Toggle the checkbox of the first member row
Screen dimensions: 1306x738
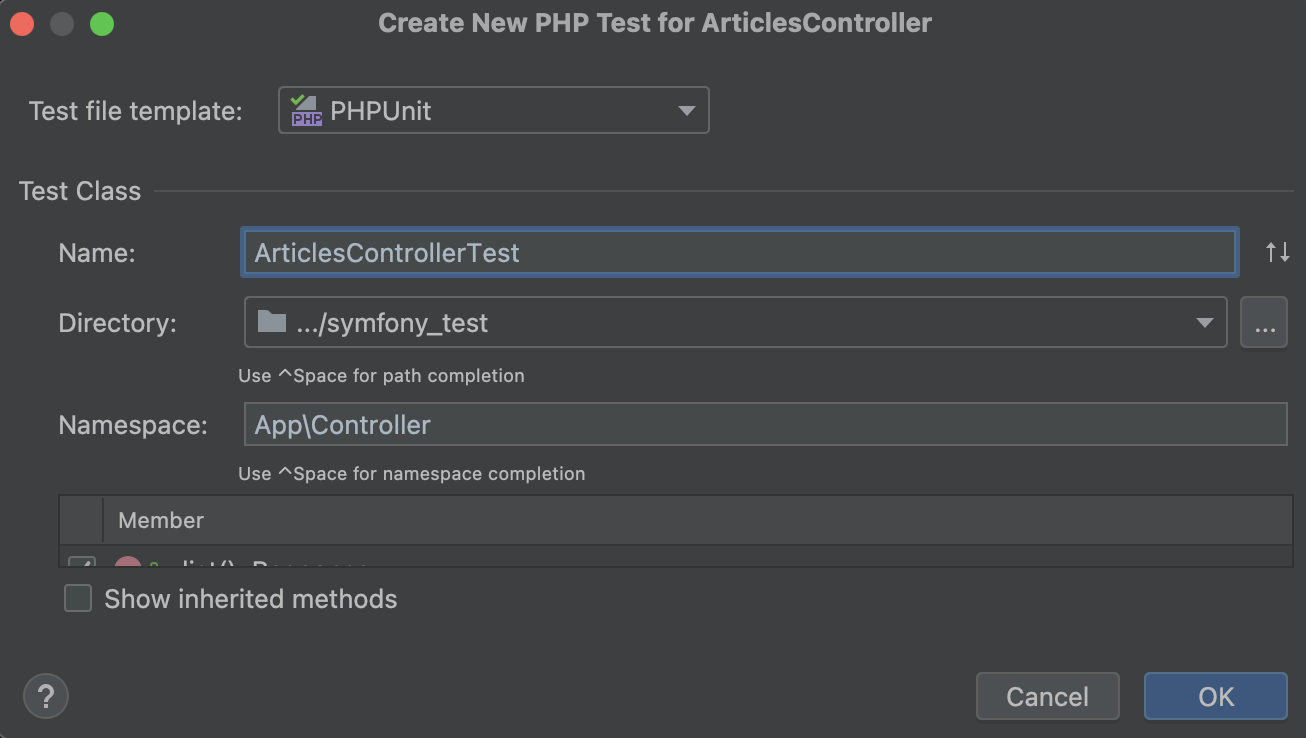tap(82, 564)
